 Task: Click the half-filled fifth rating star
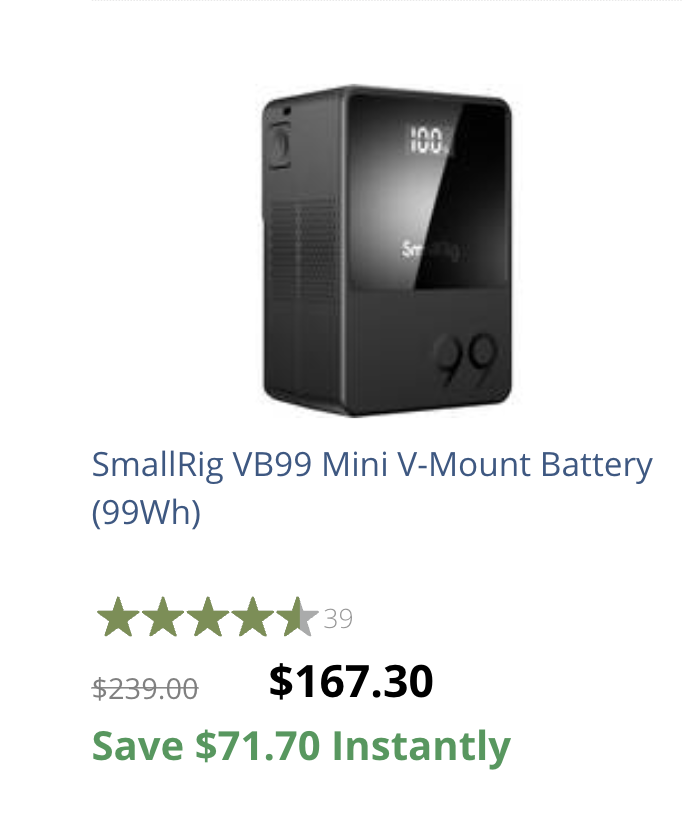(297, 618)
